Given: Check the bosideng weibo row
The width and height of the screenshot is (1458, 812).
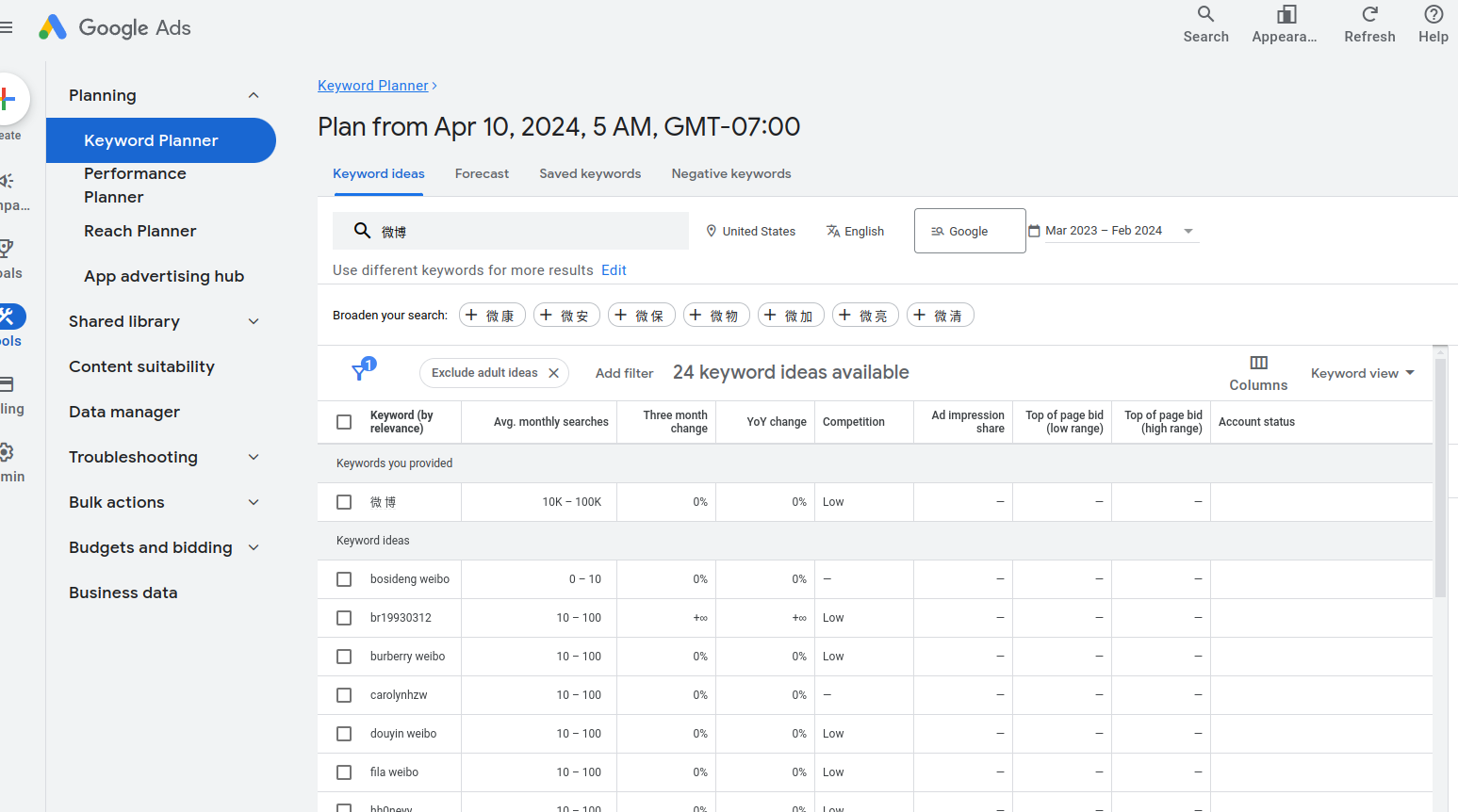Looking at the screenshot, I should [344, 579].
